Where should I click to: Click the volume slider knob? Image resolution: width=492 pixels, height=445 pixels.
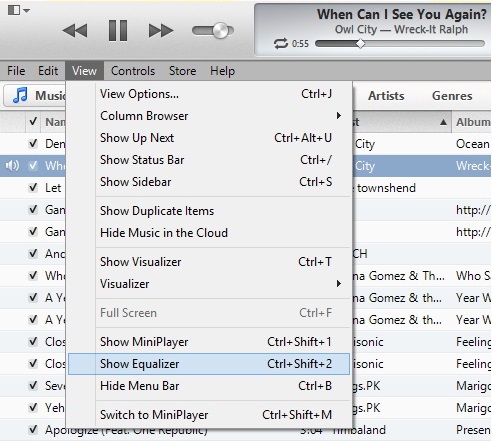click(x=220, y=31)
